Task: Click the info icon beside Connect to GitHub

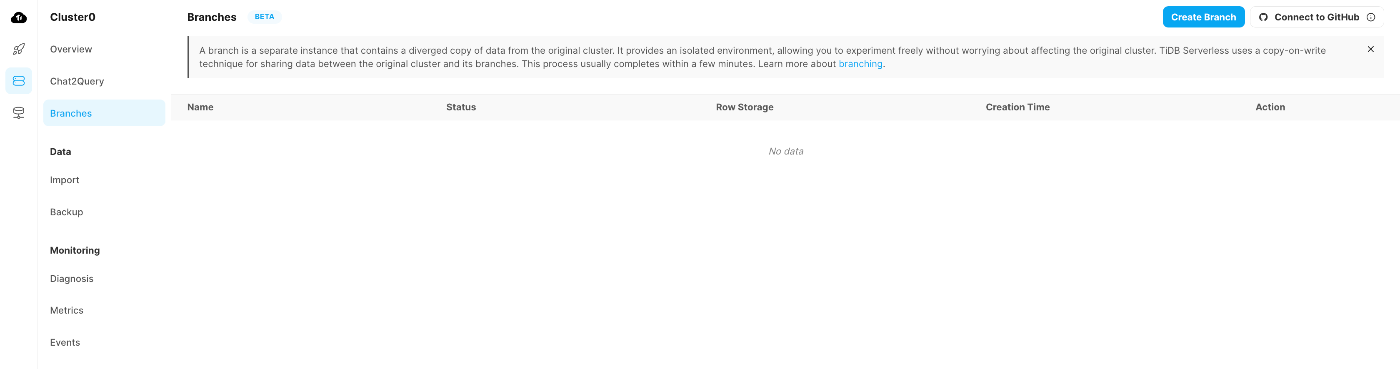Action: tap(1370, 17)
